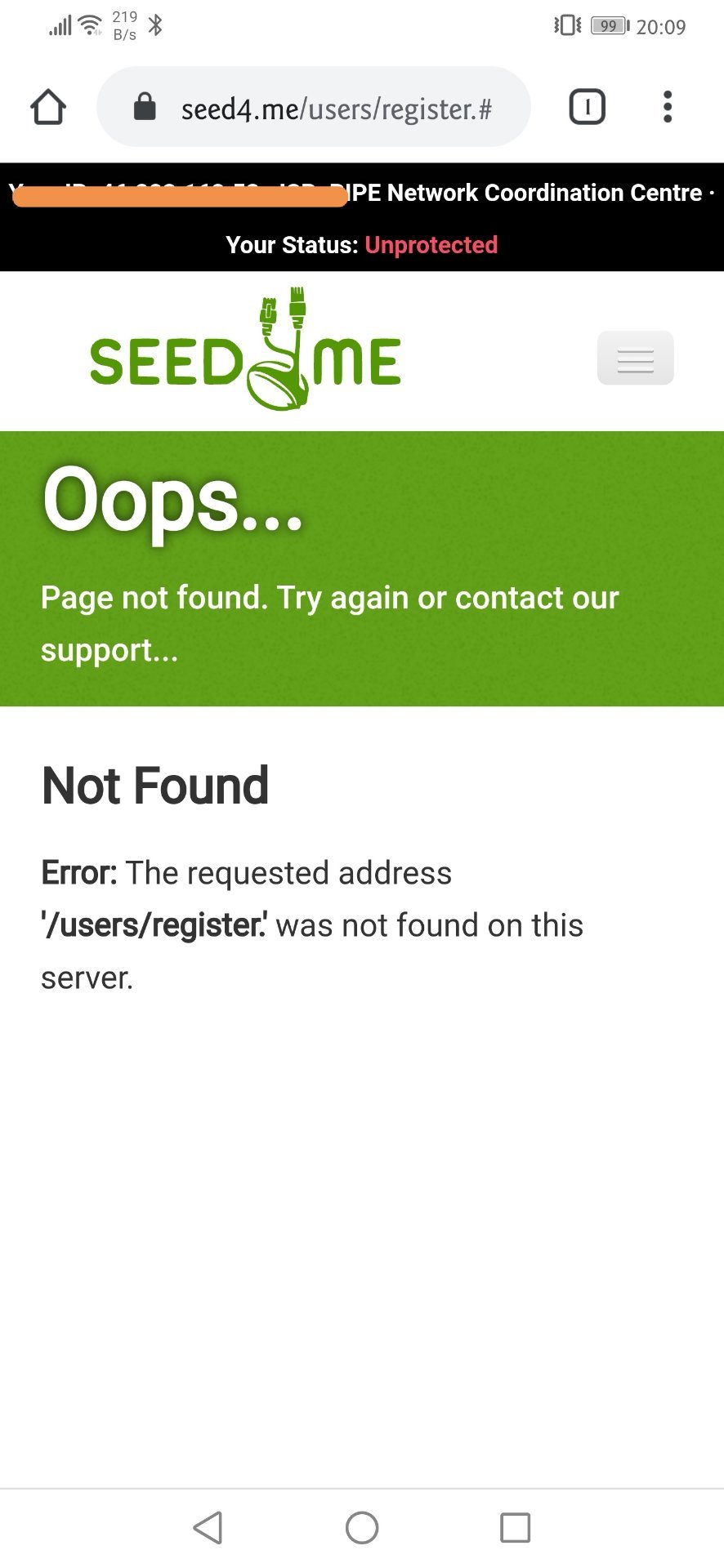Tap the battery indicator in status bar
724x1568 pixels.
[610, 26]
